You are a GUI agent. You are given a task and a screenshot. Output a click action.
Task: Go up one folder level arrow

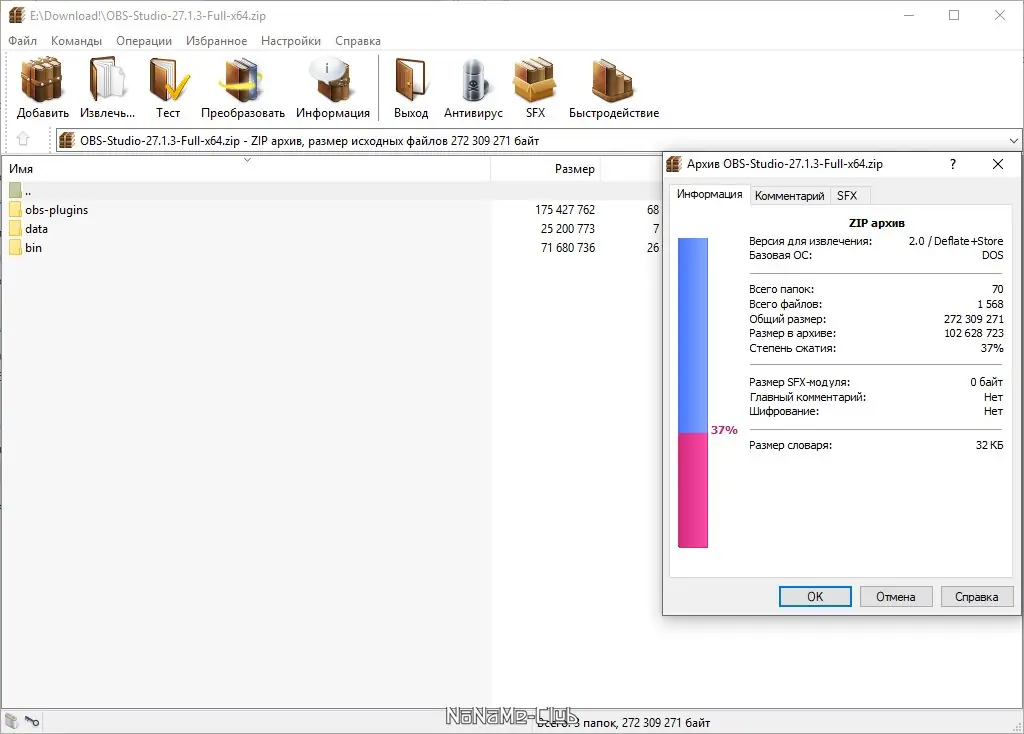pos(23,139)
